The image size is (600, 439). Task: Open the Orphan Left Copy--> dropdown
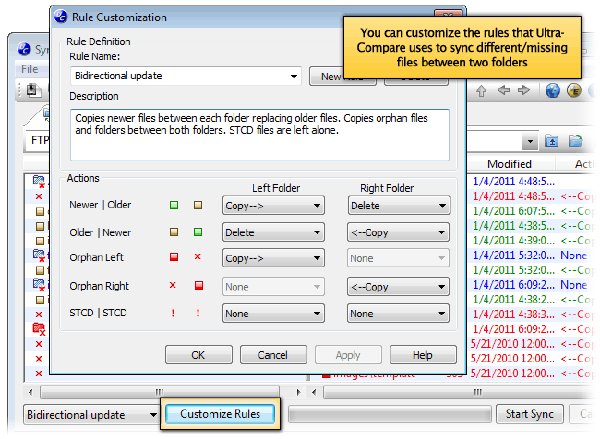(273, 258)
